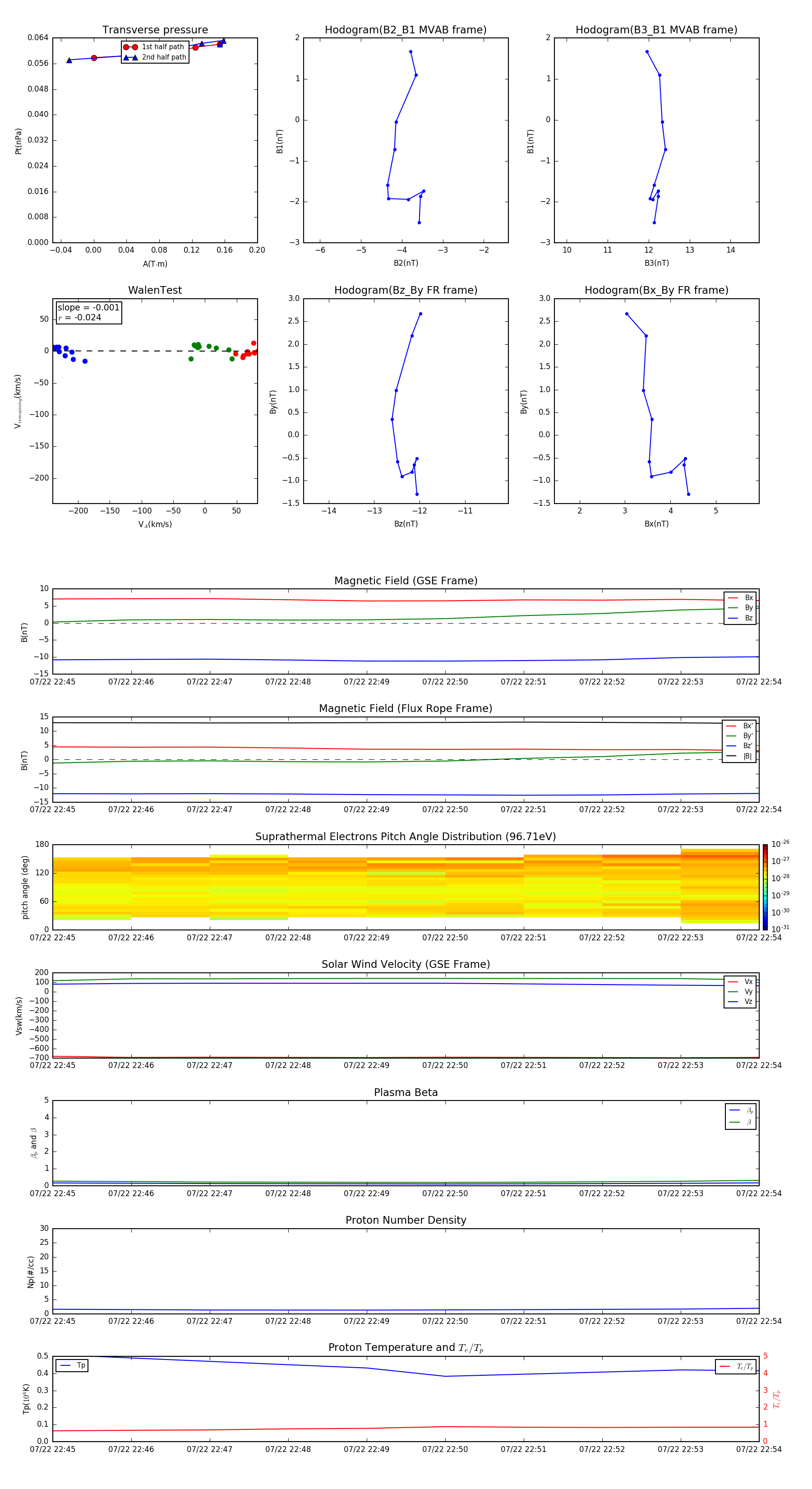812x1489 pixels.
Task: Click the 'pitch angle (deg)' axis label
Action: click(25, 887)
